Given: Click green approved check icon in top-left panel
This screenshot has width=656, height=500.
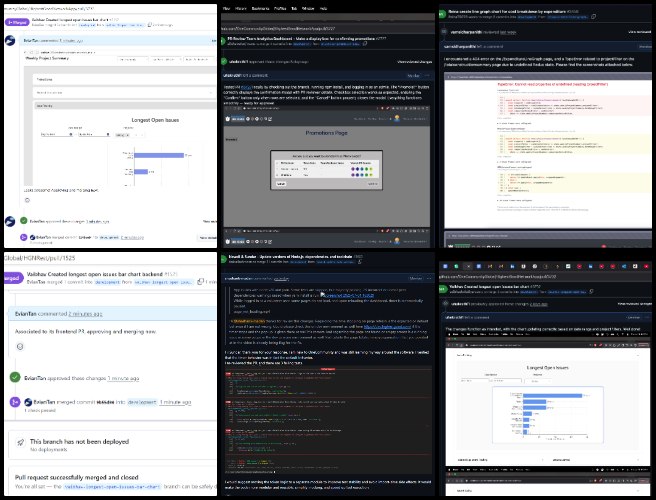Looking at the screenshot, I should pos(24,221).
